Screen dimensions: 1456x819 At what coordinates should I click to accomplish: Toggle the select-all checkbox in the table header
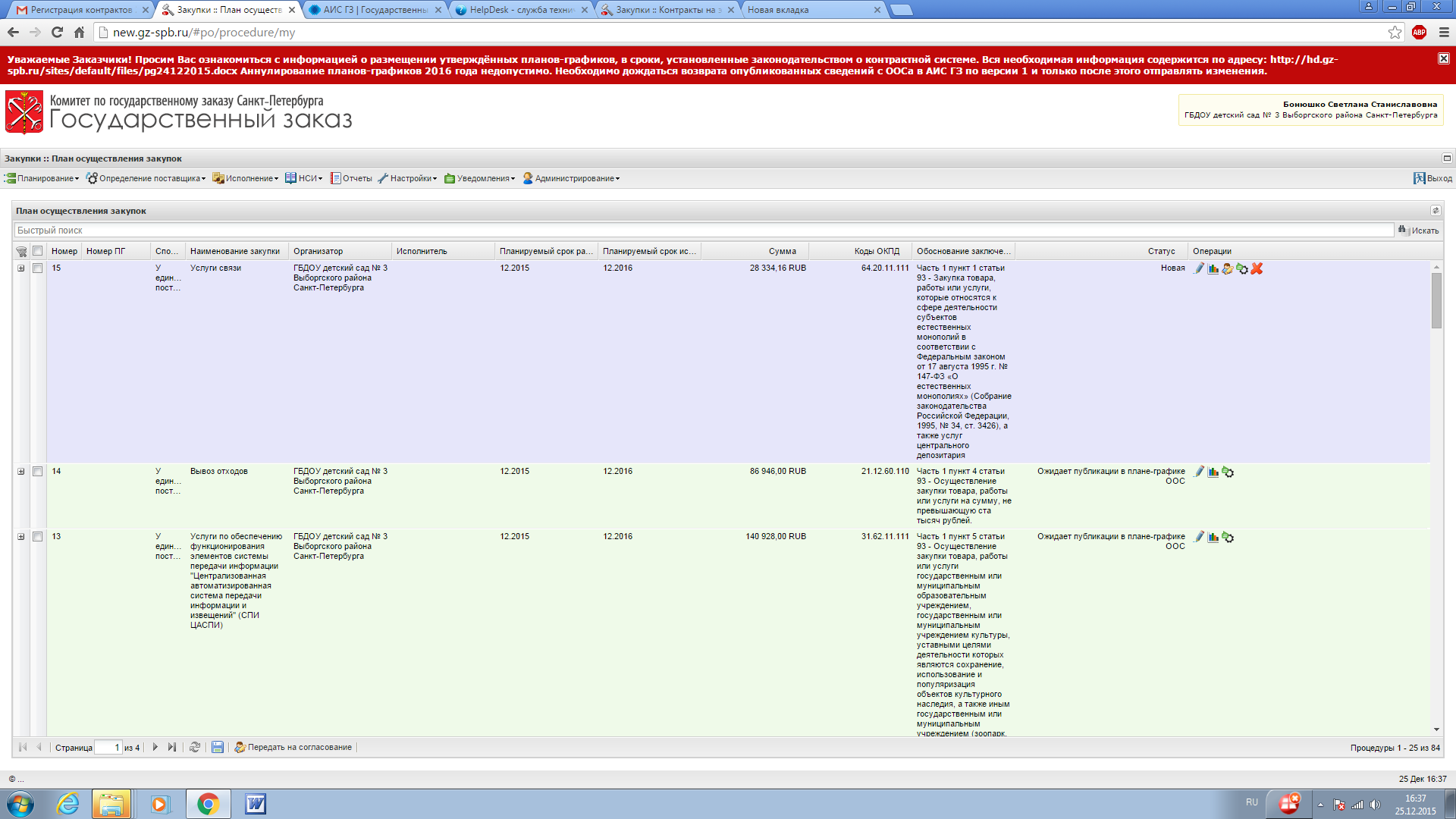coord(37,251)
